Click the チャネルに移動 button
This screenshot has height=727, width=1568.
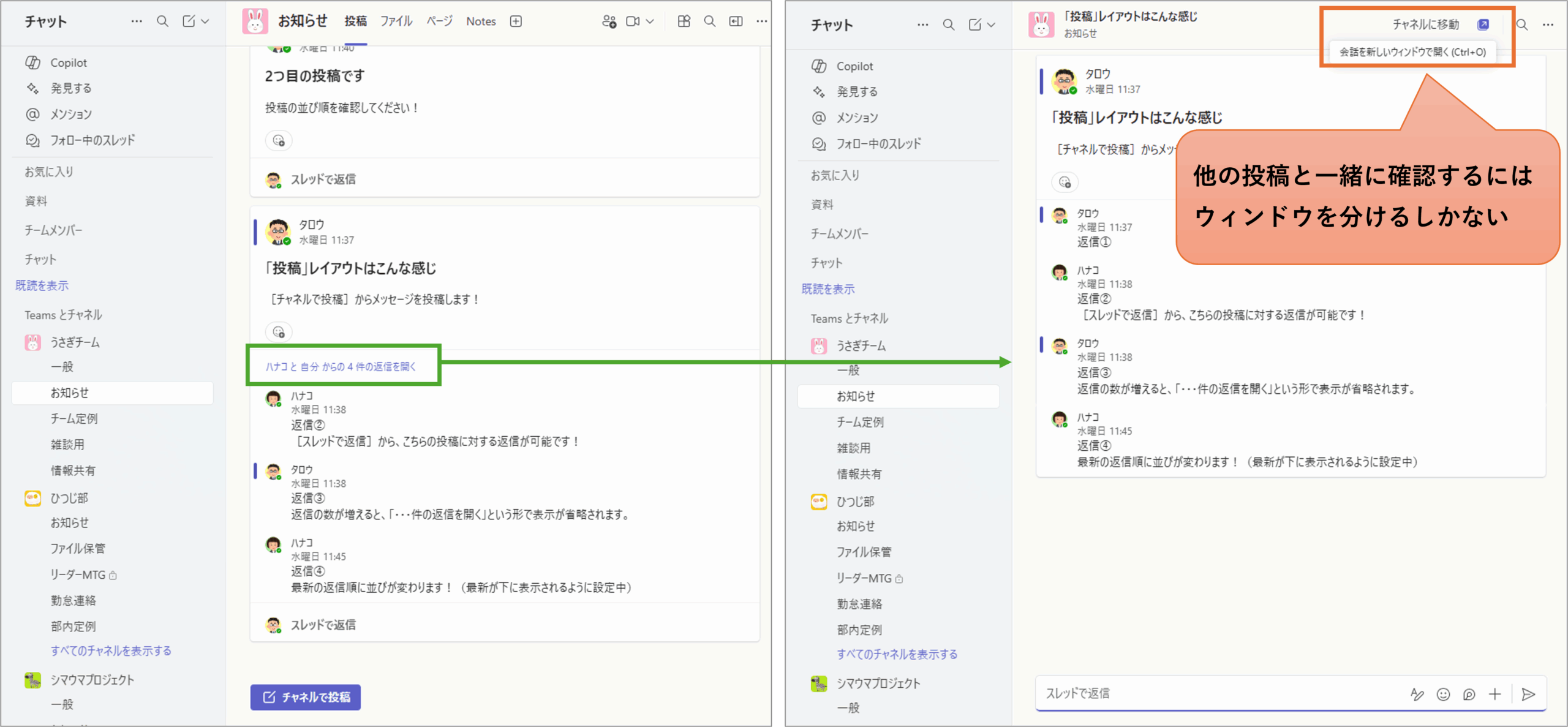1425,24
